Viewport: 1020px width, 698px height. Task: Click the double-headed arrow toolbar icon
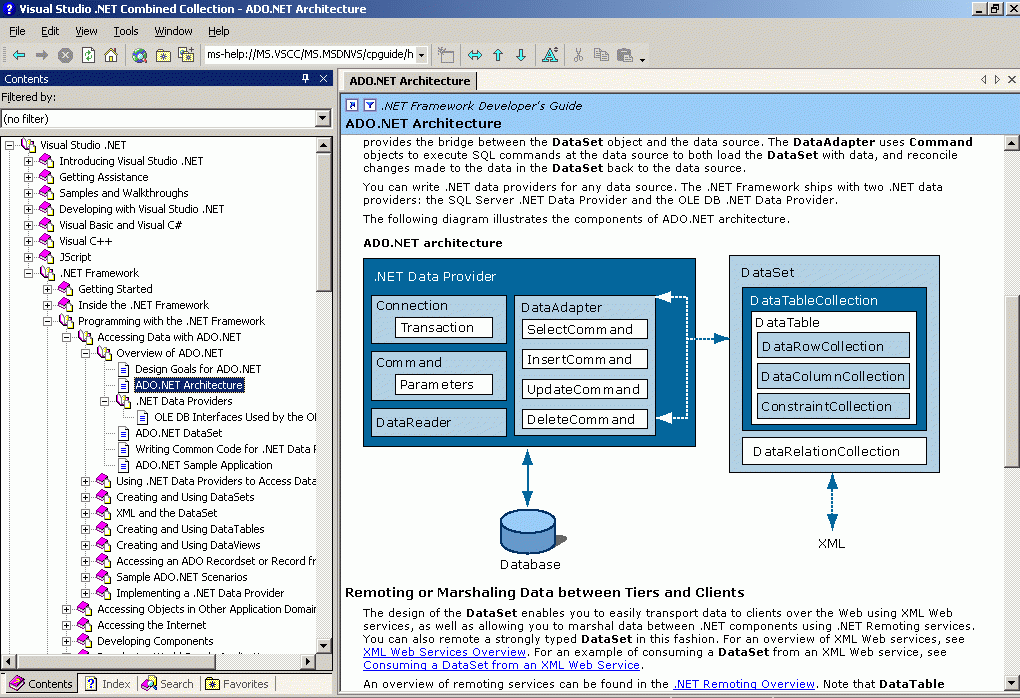tap(475, 55)
